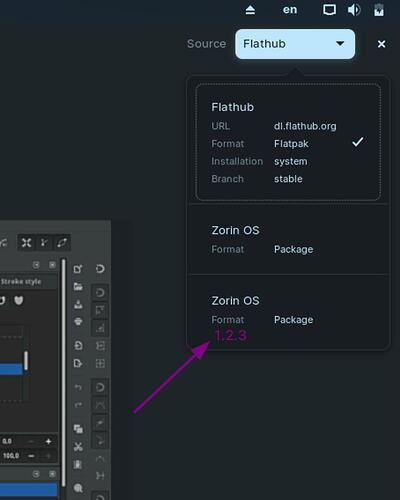Image resolution: width=400 pixels, height=500 pixels.
Task: Open the keyboard language 'en' indicator
Action: coord(290,10)
